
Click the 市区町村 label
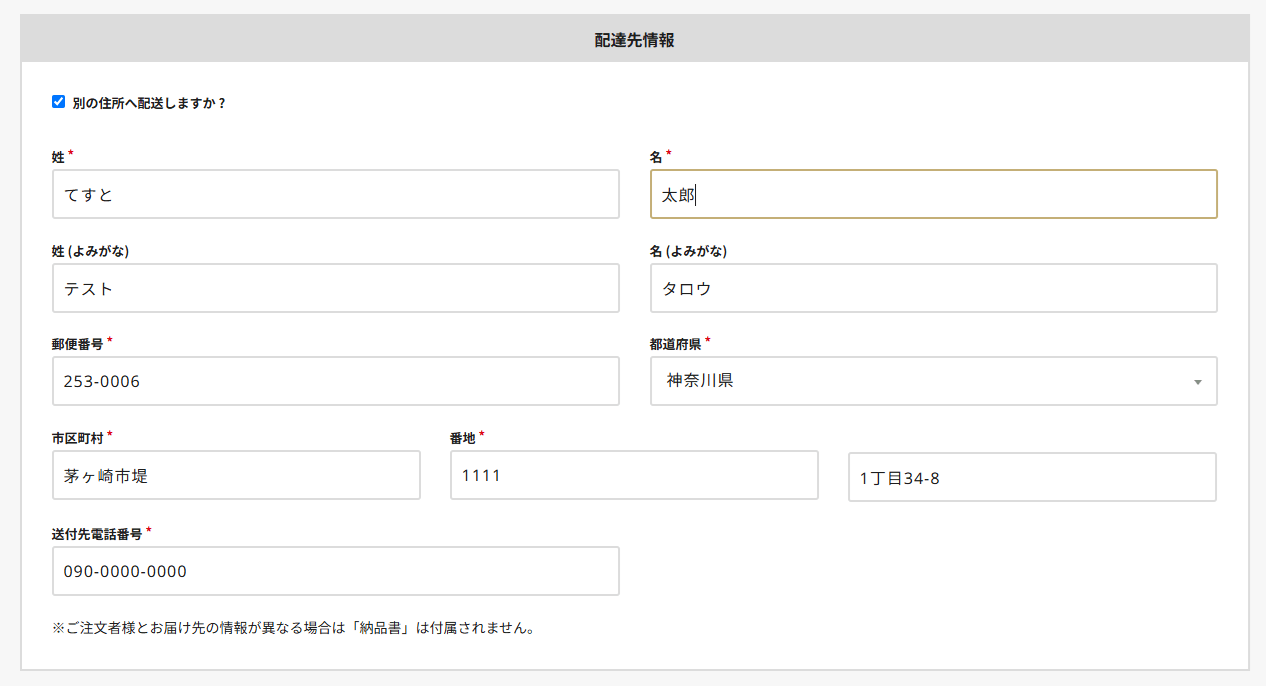click(x=77, y=438)
